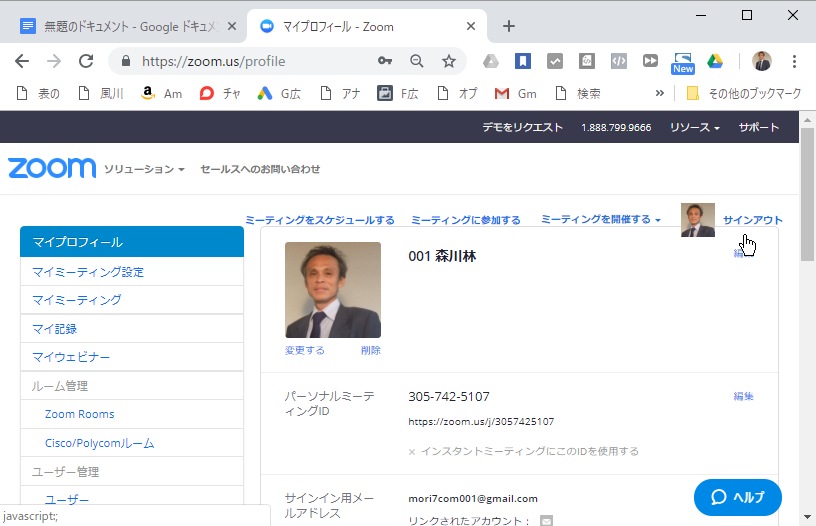Expand the ソリューション dropdown menu
The height and width of the screenshot is (526, 816).
coord(144,170)
